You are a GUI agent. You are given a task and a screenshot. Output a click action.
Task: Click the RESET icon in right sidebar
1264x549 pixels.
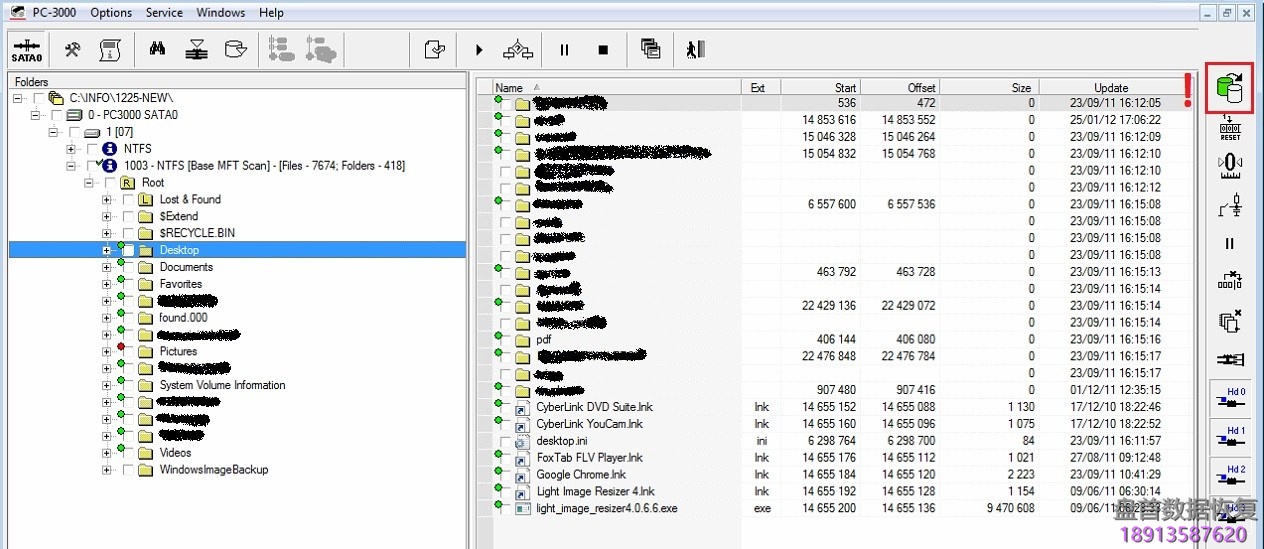1230,129
